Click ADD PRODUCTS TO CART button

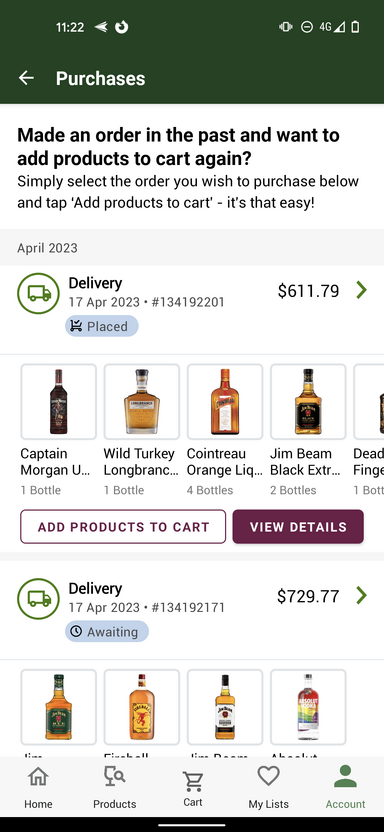click(x=123, y=526)
